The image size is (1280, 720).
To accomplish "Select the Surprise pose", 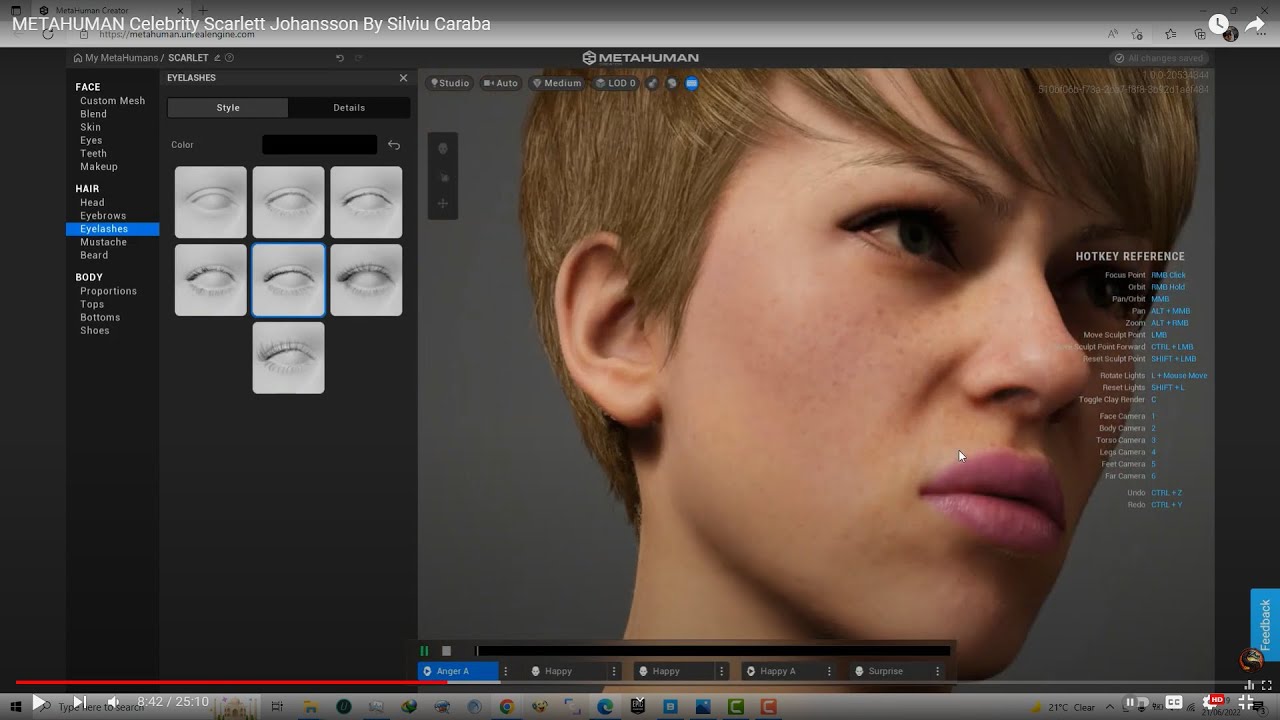I will point(890,671).
